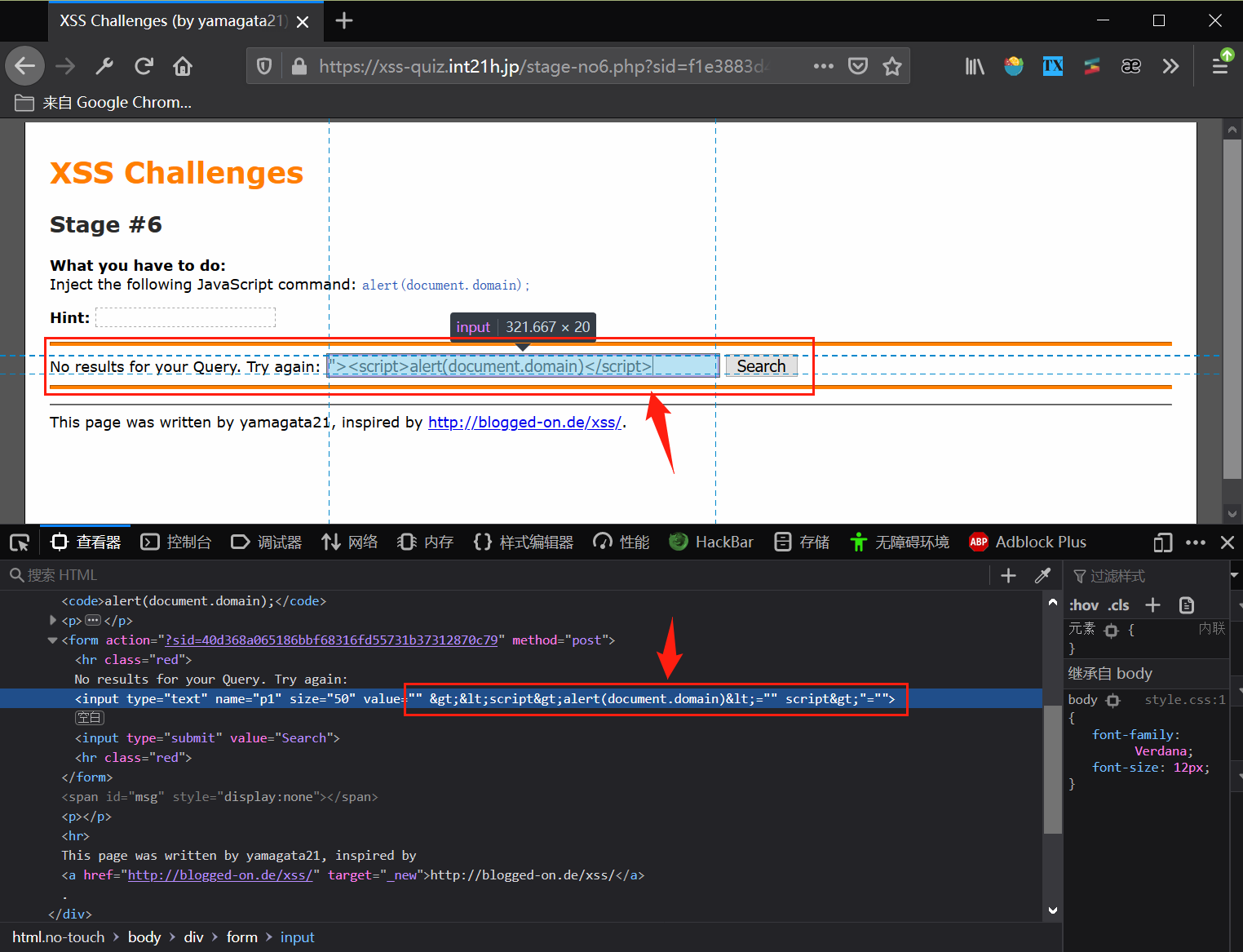The image size is (1243, 952).
Task: Click the URL address bar
Action: 542,66
